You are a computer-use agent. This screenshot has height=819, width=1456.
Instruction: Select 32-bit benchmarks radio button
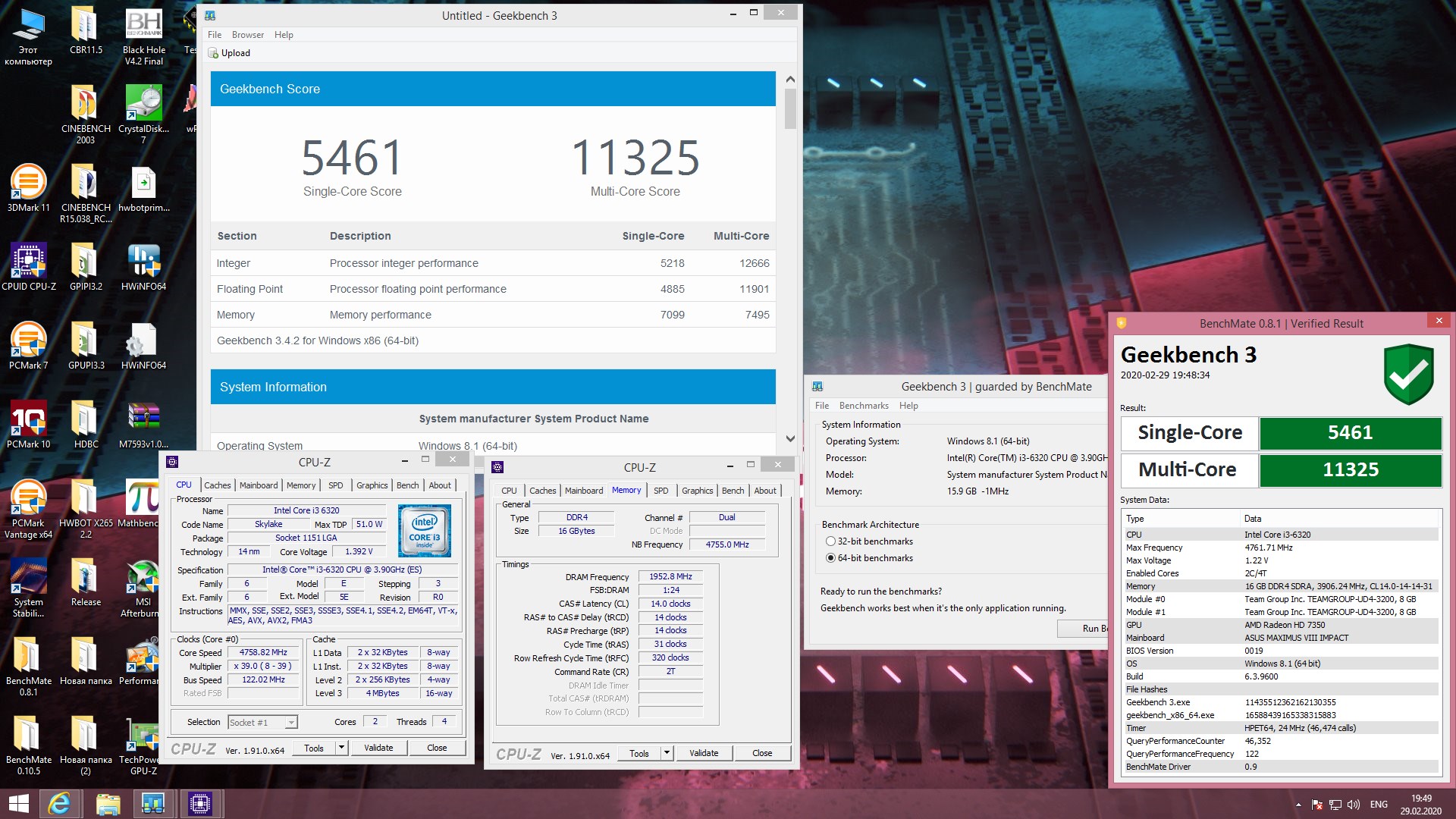(830, 541)
